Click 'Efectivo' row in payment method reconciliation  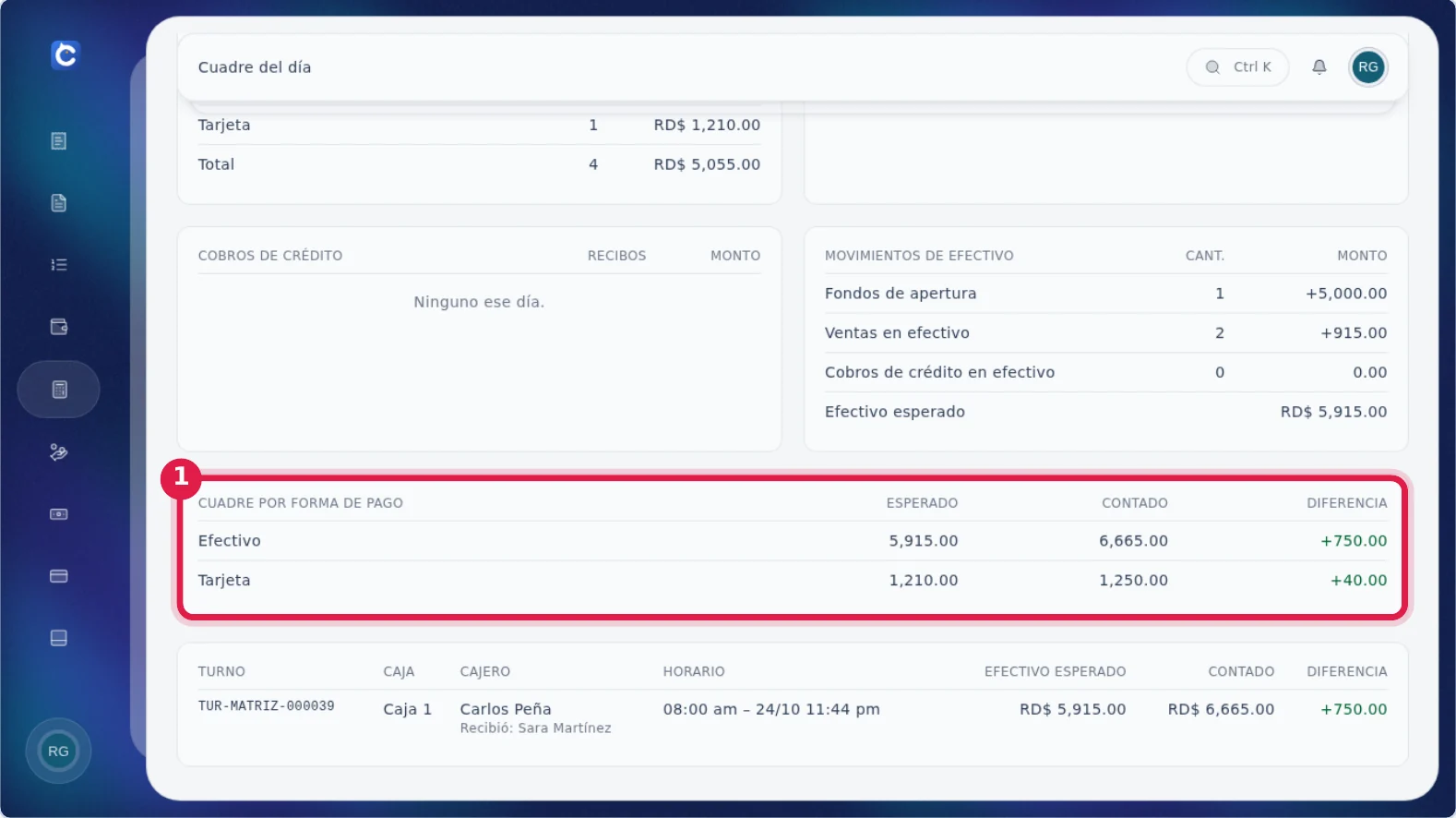(792, 541)
